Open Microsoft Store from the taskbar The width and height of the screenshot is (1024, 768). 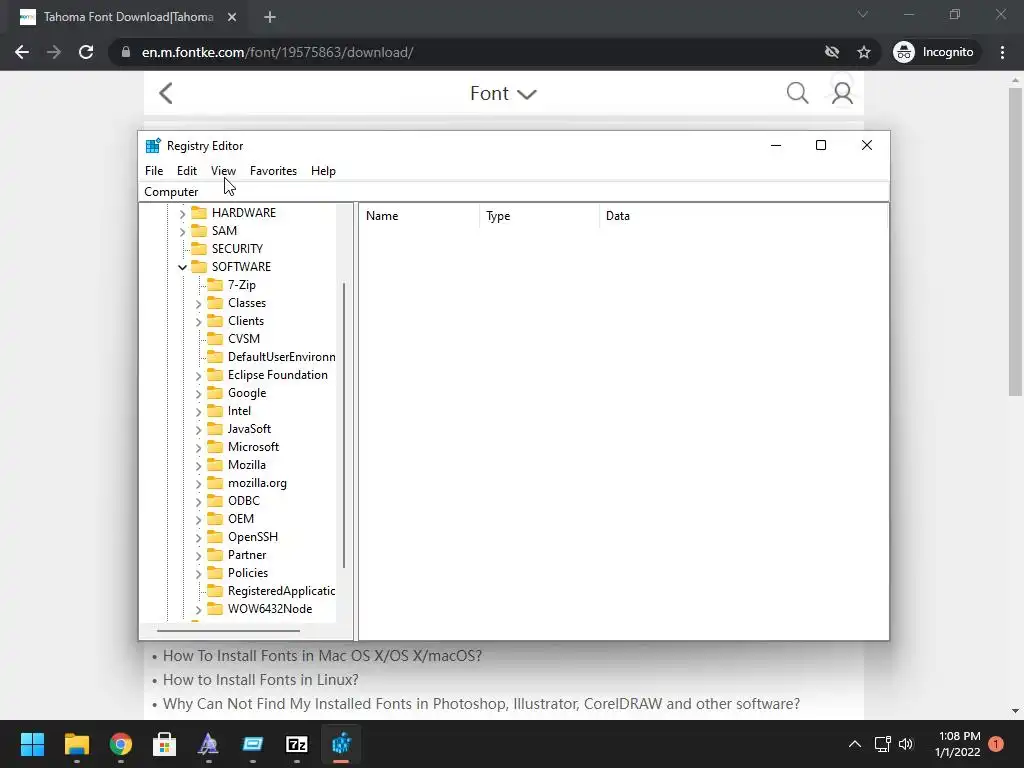tap(165, 744)
